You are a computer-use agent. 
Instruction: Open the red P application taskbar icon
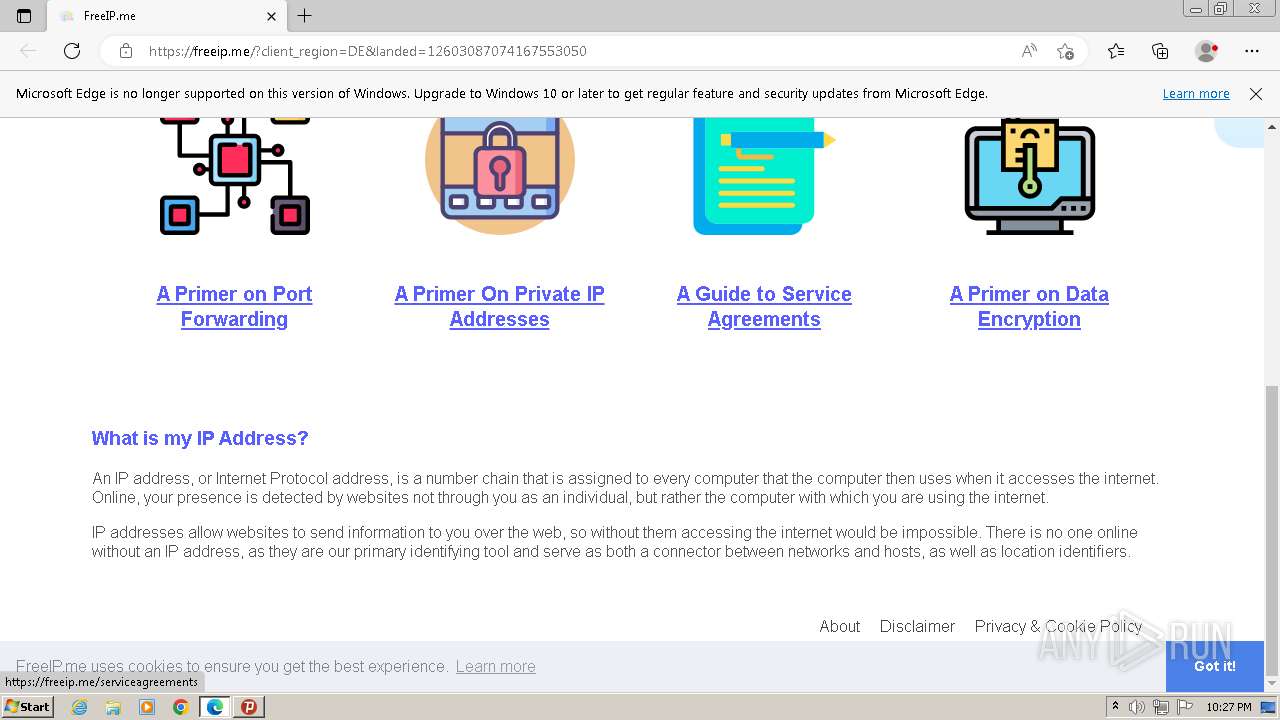tap(249, 706)
